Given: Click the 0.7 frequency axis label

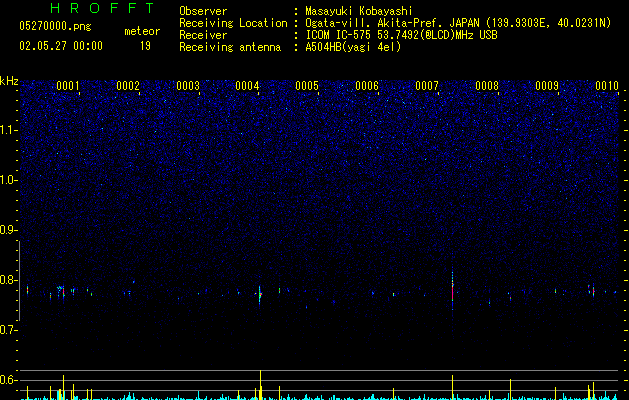Looking at the screenshot, I should pyautogui.click(x=9, y=330).
